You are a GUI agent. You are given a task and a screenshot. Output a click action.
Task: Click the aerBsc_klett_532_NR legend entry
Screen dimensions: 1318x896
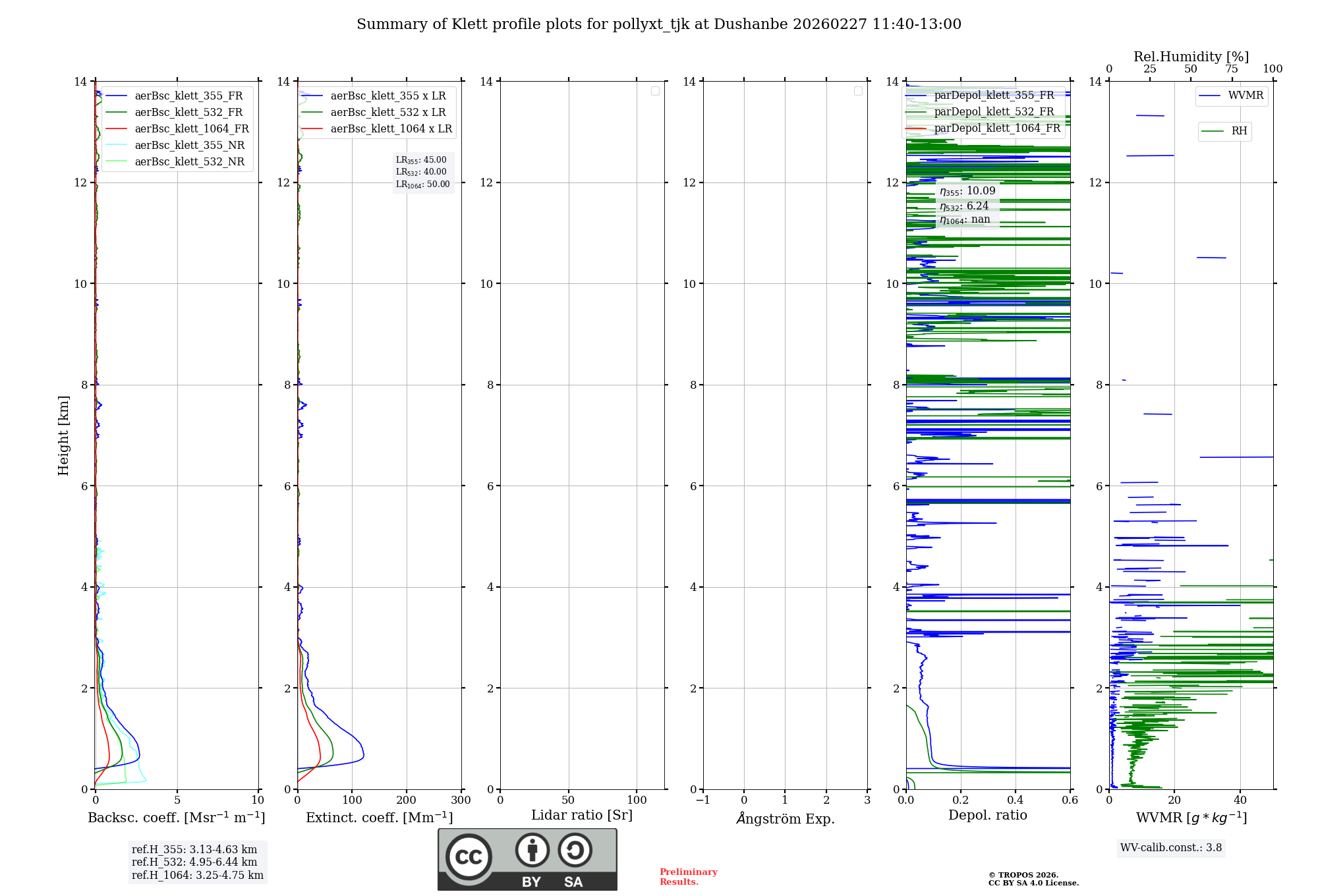[x=189, y=162]
